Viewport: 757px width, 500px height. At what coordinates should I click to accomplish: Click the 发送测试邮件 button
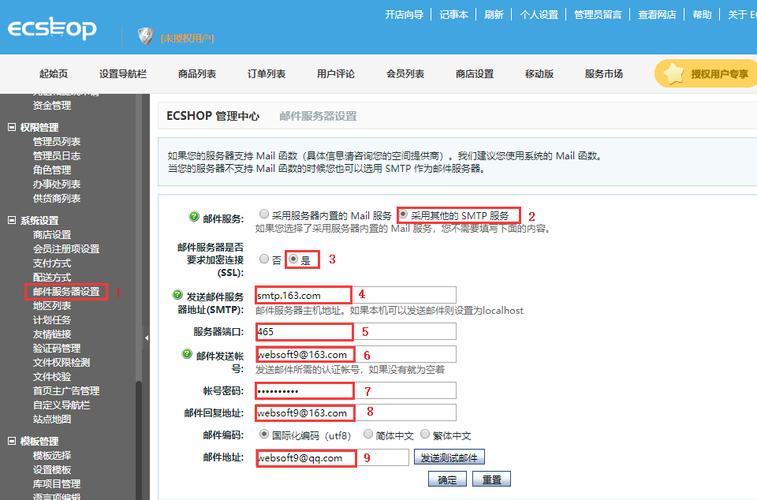449,457
